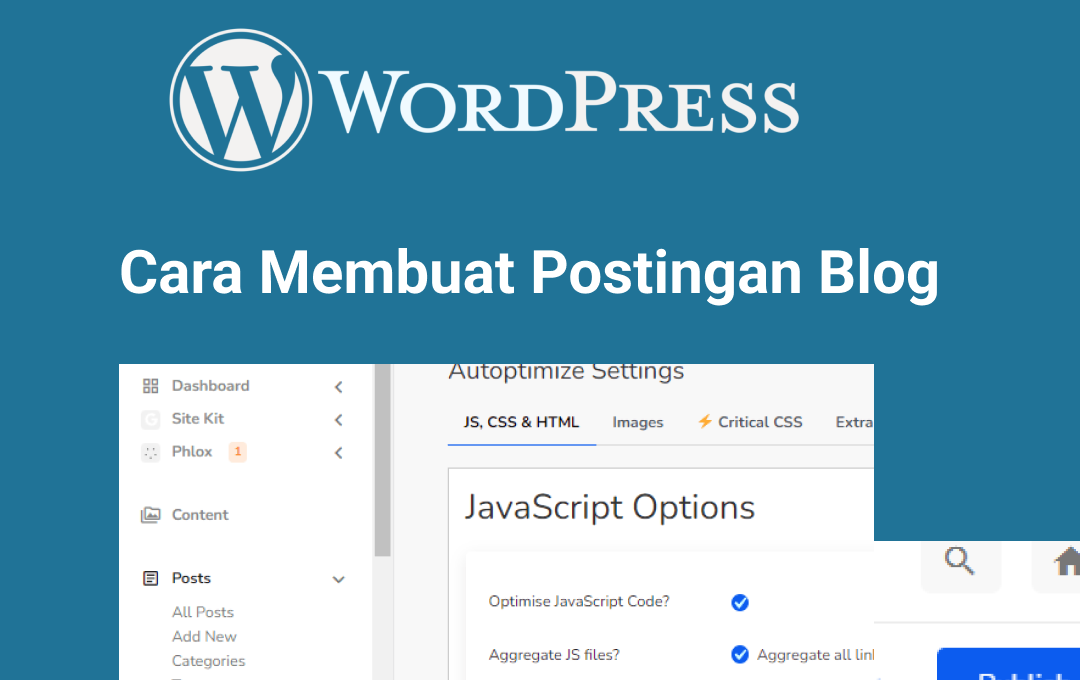
Task: Click the Dashboard grid icon in sidebar
Action: tap(151, 386)
